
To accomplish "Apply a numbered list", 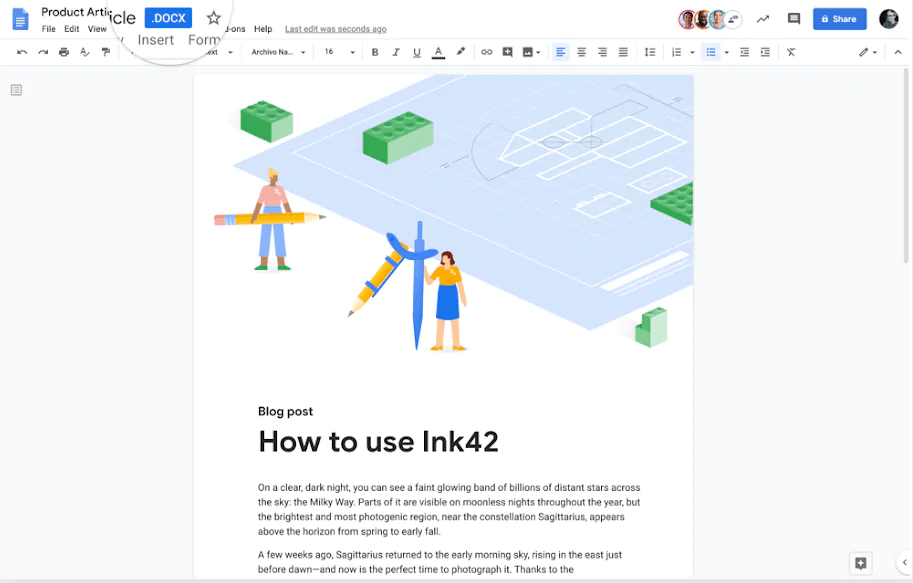I will tap(677, 52).
